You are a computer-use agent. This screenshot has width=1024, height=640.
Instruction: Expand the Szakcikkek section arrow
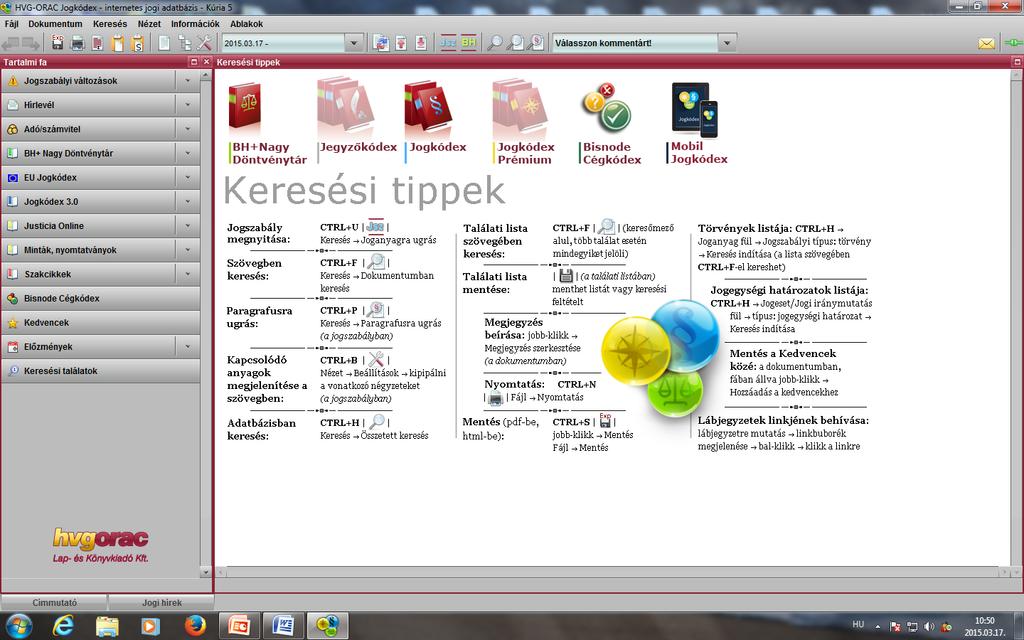[188, 274]
